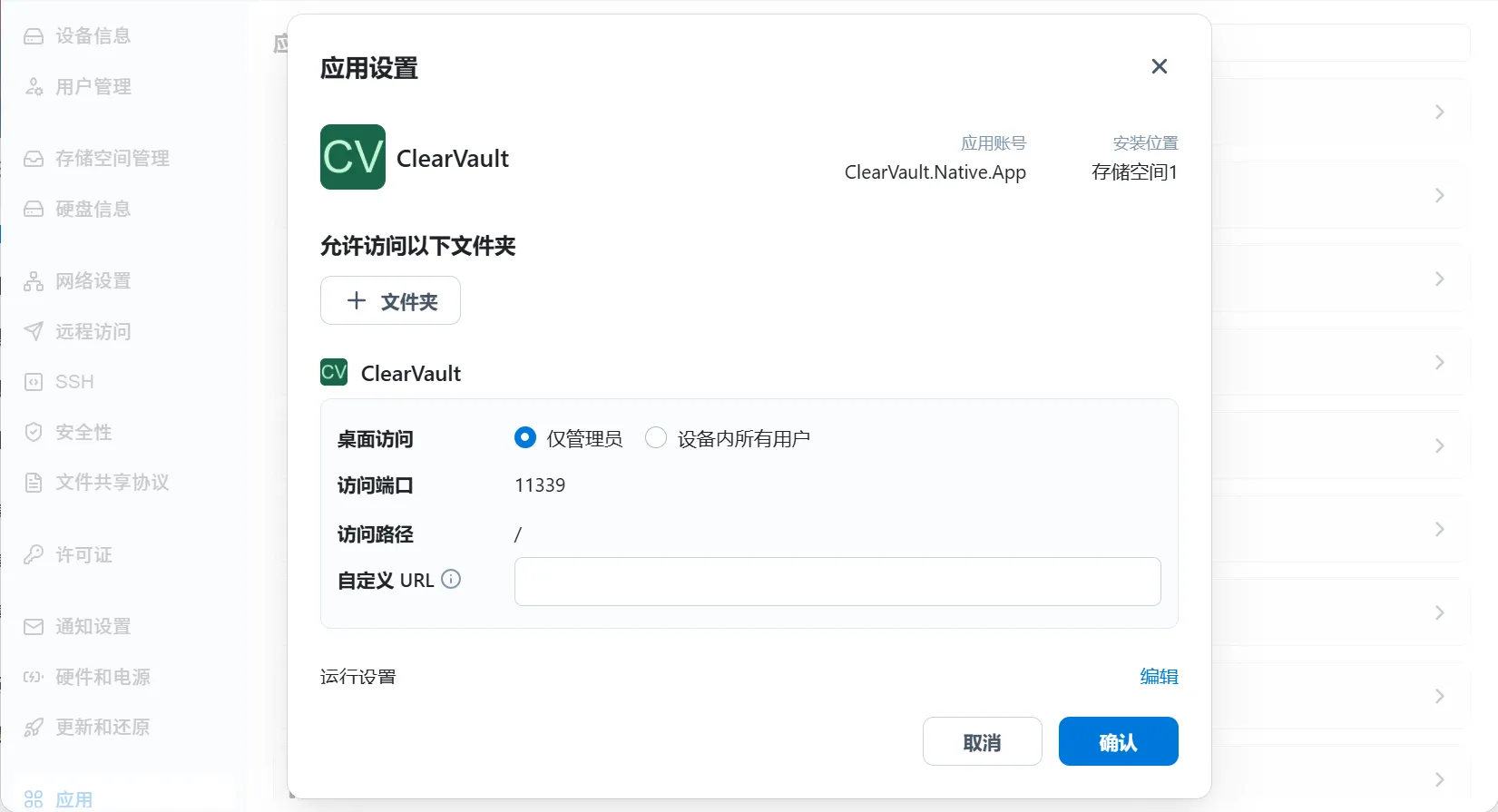The height and width of the screenshot is (812, 1498).
Task: Click the 编辑 link for 运行设置
Action: [1160, 677]
